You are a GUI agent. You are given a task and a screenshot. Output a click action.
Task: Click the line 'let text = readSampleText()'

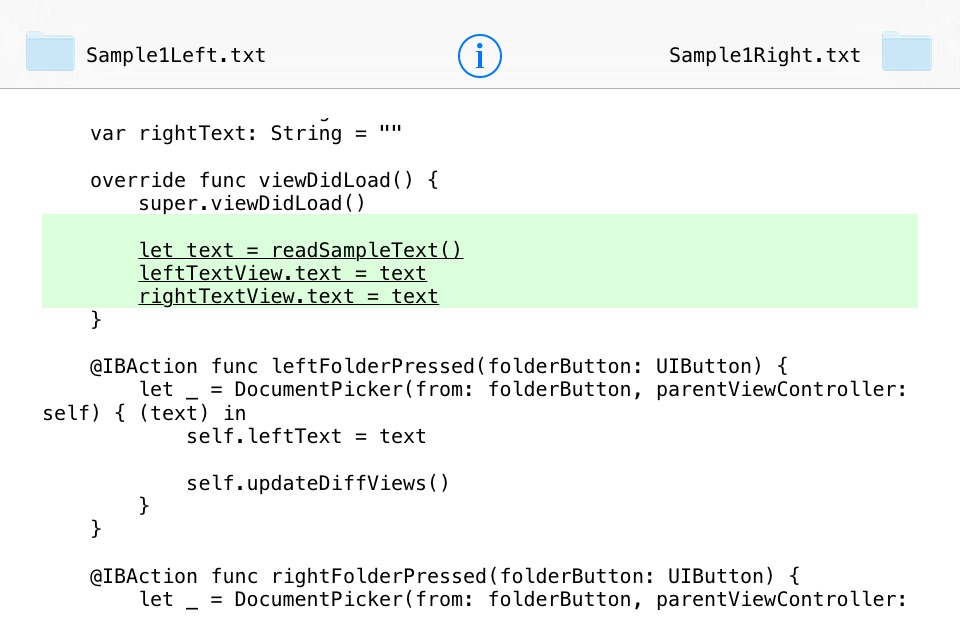300,250
